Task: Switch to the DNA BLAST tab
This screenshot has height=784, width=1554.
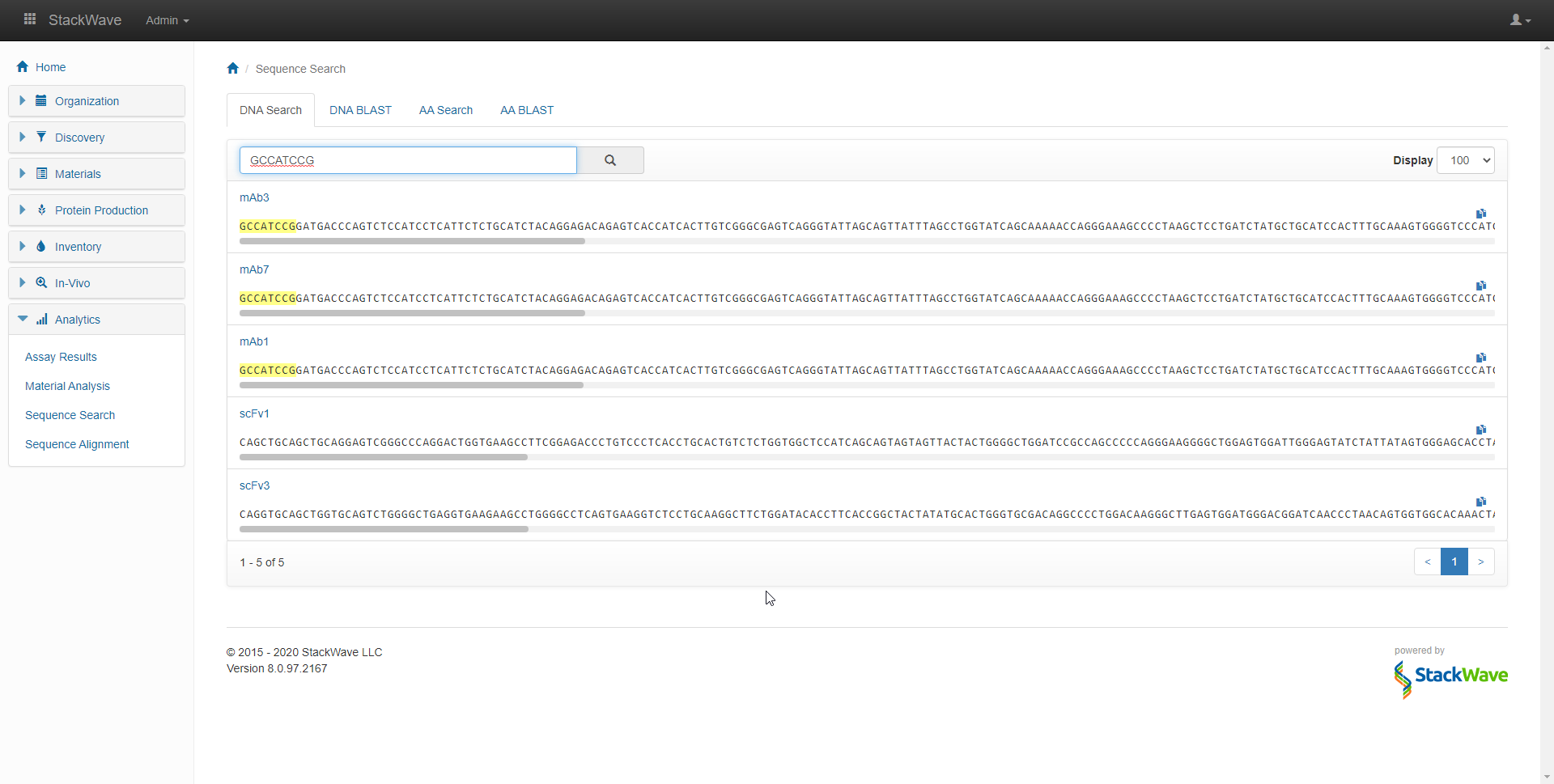Action: click(x=360, y=110)
